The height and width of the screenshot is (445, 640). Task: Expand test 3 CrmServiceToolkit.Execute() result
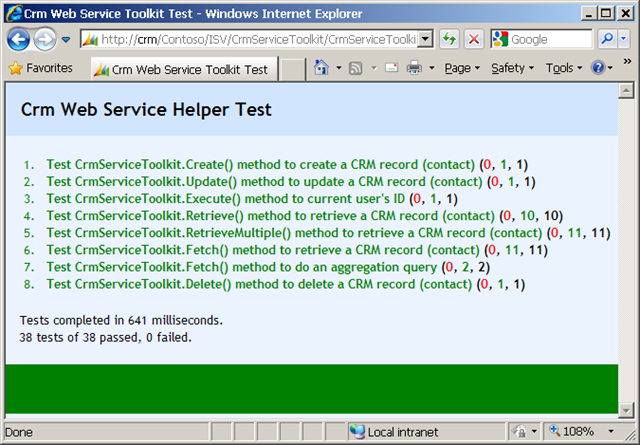coord(252,199)
